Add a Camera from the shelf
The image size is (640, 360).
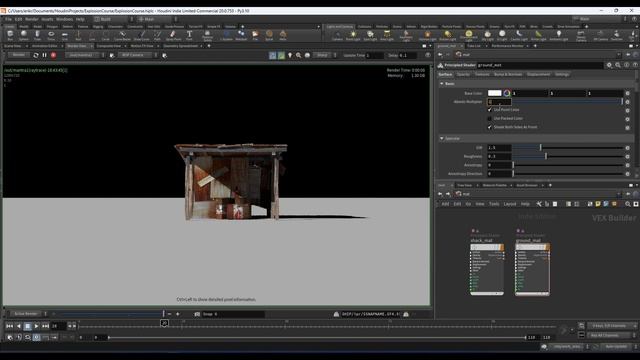coord(337,36)
